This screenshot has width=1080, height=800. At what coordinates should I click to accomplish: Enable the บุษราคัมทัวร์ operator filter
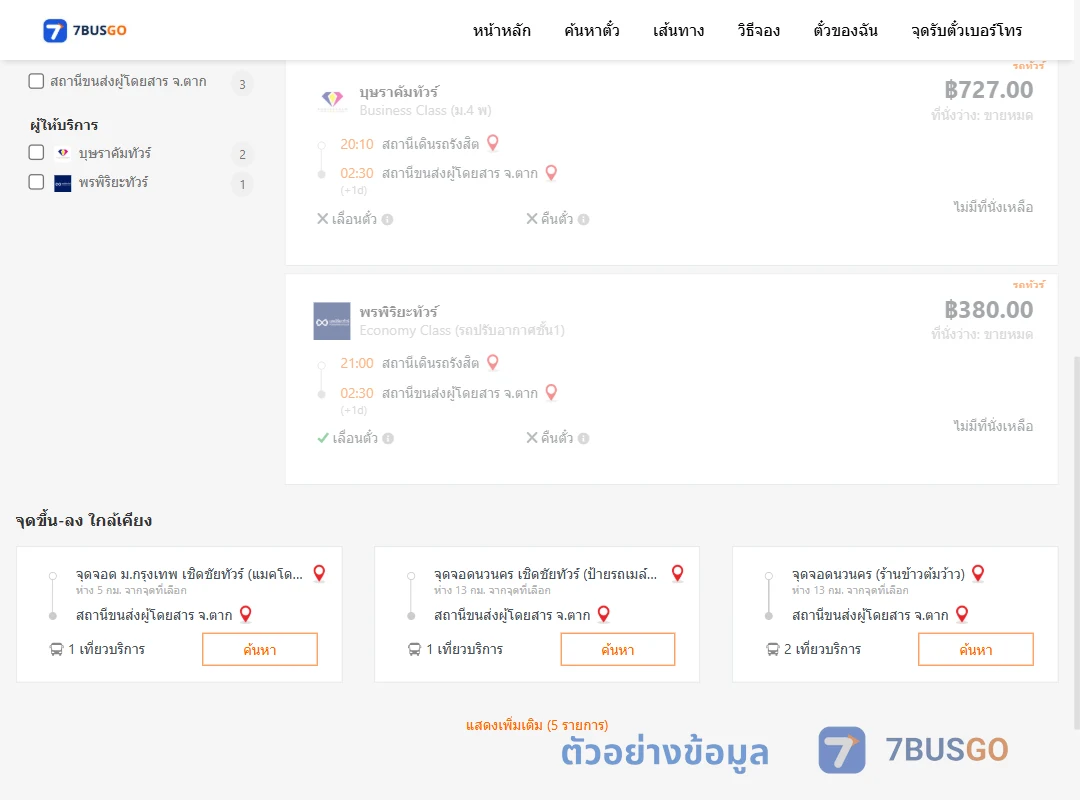coord(36,152)
